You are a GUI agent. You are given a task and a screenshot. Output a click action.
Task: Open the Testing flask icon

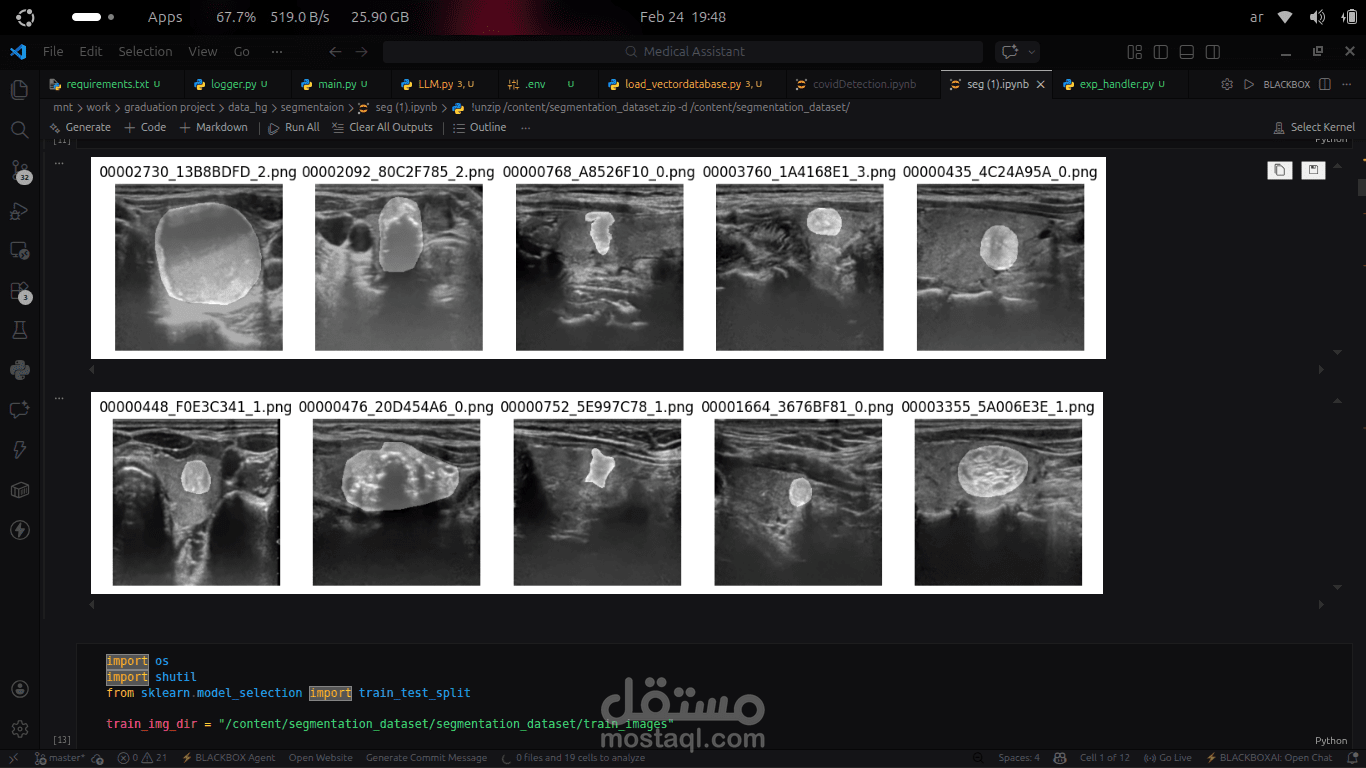pos(19,329)
